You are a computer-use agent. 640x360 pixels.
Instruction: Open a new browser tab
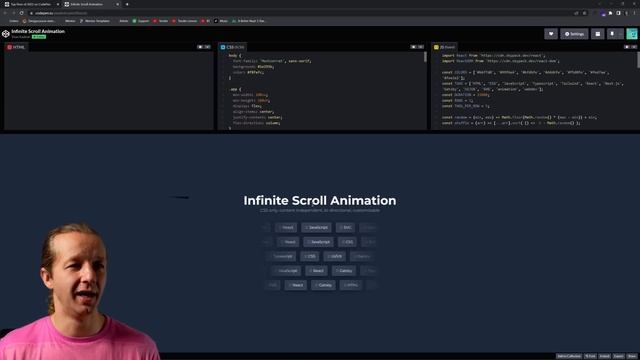[x=127, y=4]
